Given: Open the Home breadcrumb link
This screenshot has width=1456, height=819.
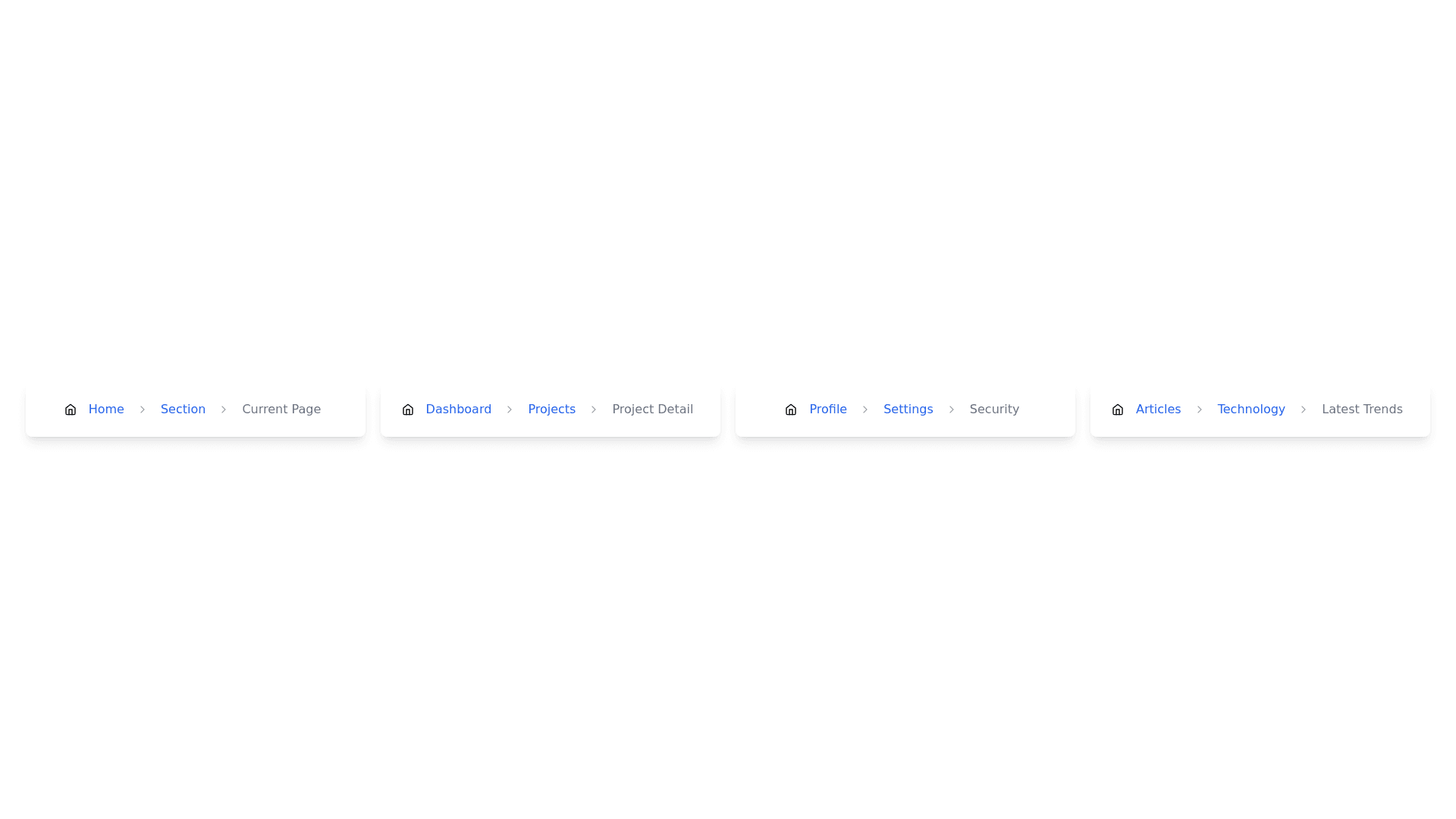Looking at the screenshot, I should point(105,409).
